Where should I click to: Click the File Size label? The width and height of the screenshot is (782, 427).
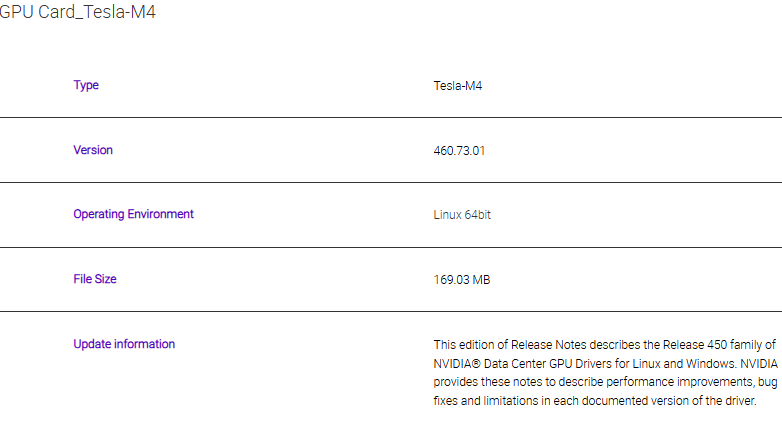point(95,279)
